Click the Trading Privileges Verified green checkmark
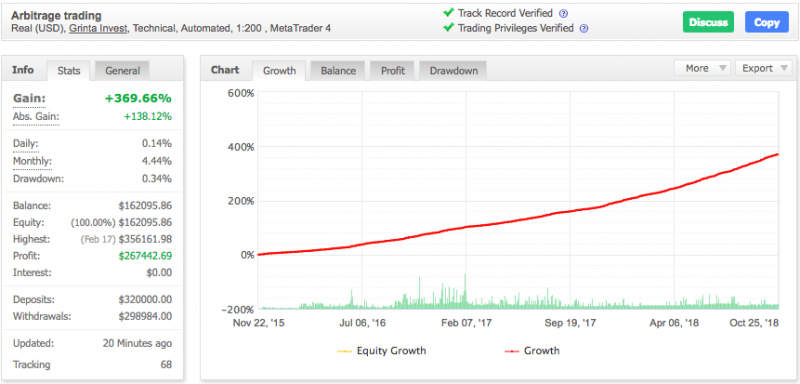Image resolution: width=800 pixels, height=384 pixels. [x=448, y=28]
